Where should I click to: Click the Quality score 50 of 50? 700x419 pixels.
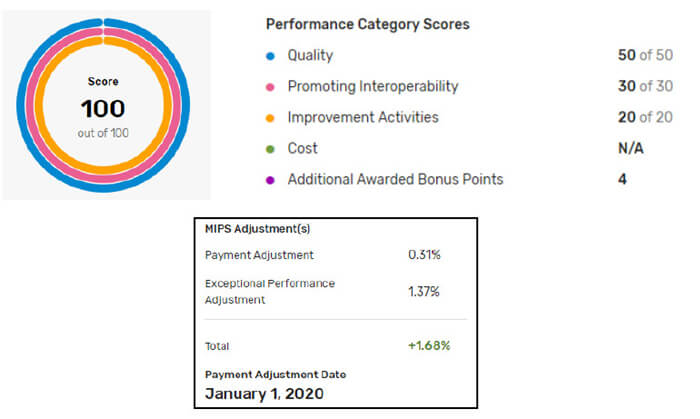[644, 56]
